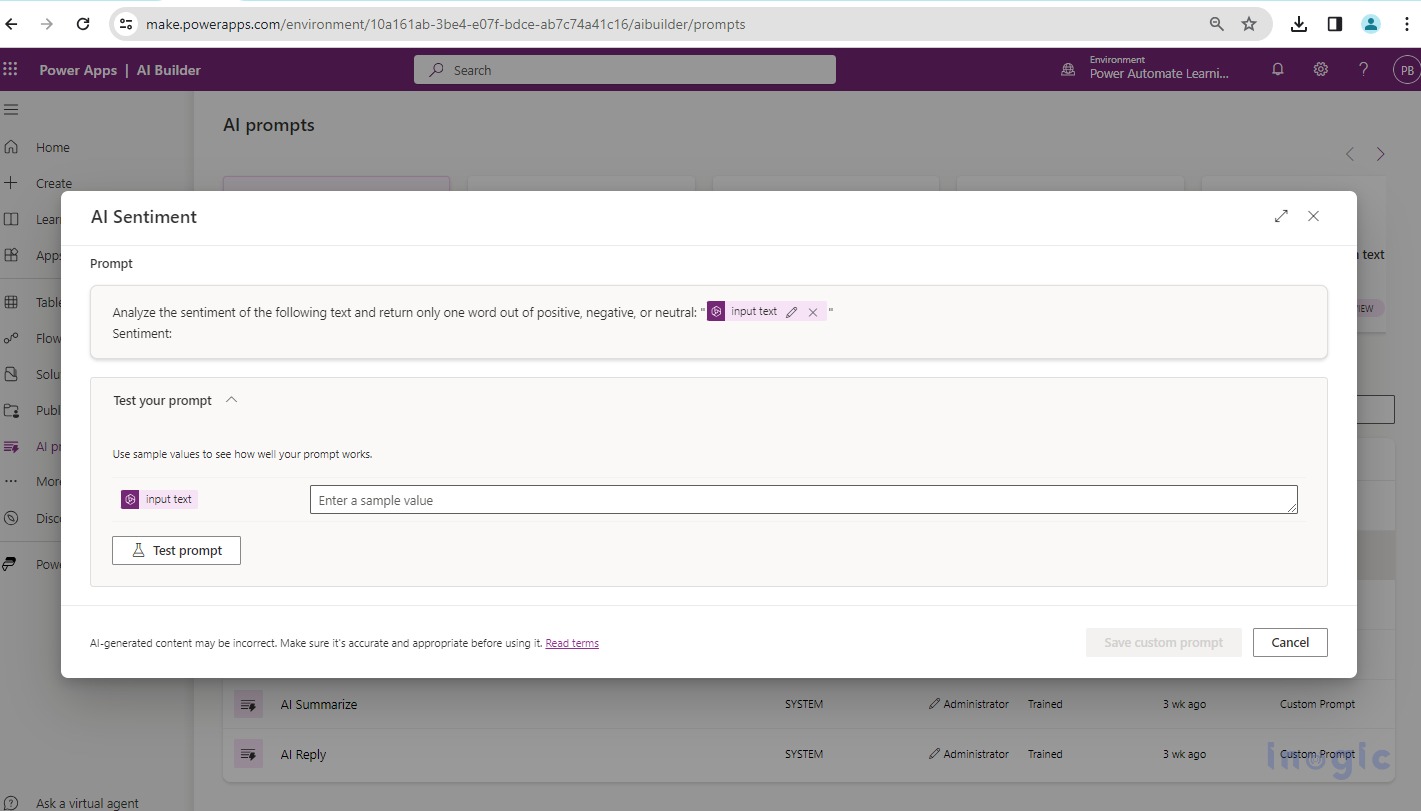This screenshot has height=811, width=1421.
Task: Click AI Builder title in header
Action: [168, 70]
